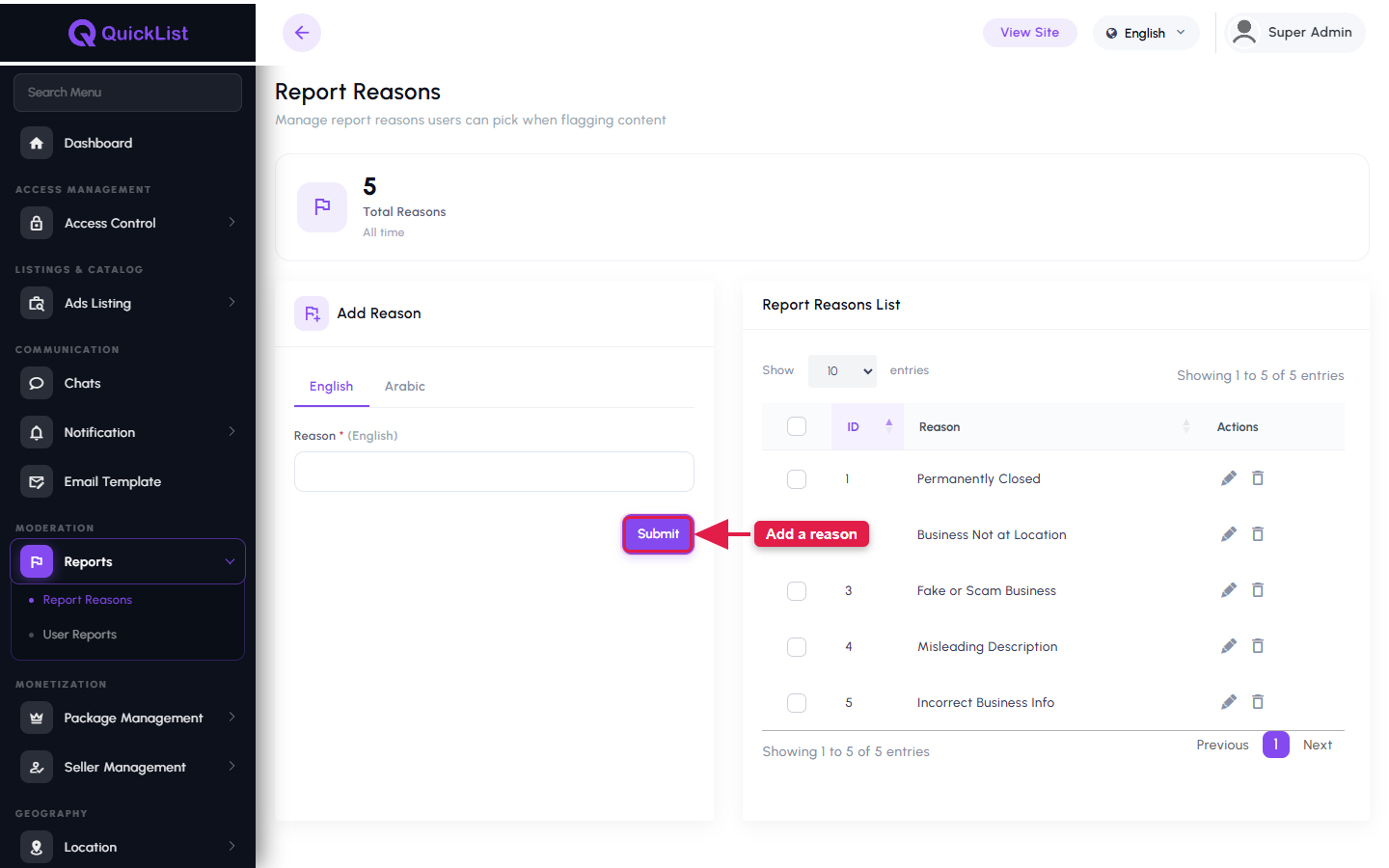Image resolution: width=1389 pixels, height=868 pixels.
Task: Open Report Reasons submenu item
Action: (x=88, y=600)
